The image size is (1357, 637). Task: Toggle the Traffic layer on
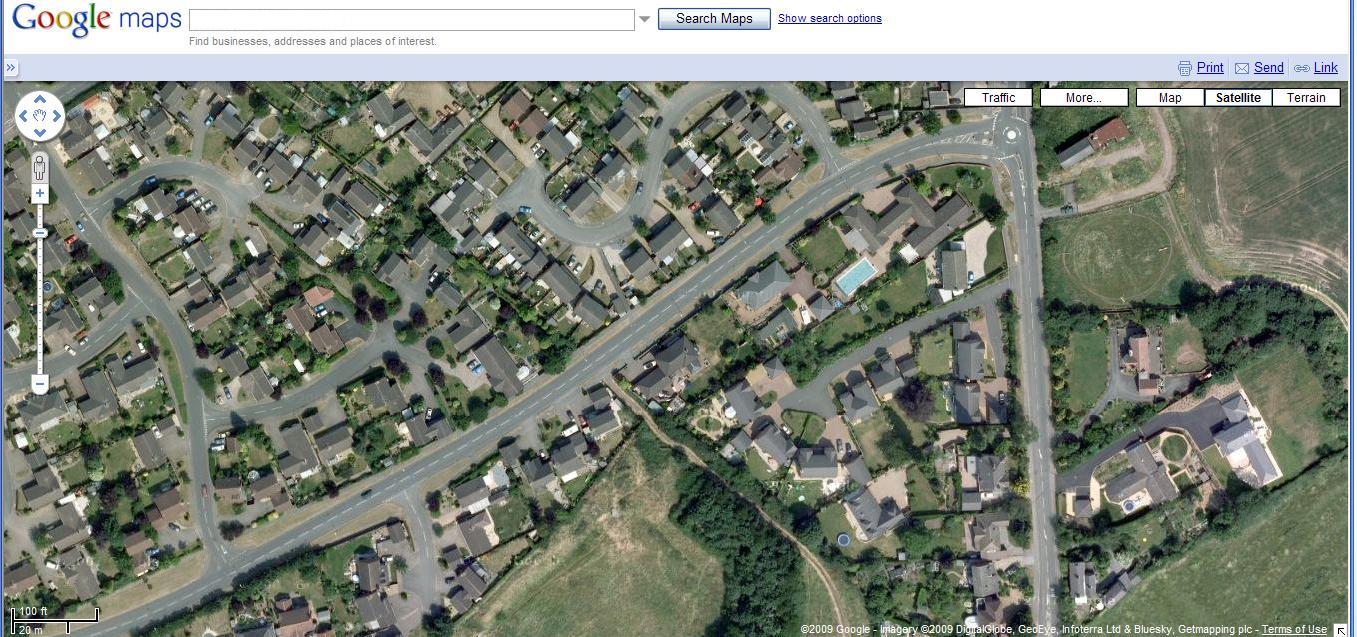coord(998,98)
